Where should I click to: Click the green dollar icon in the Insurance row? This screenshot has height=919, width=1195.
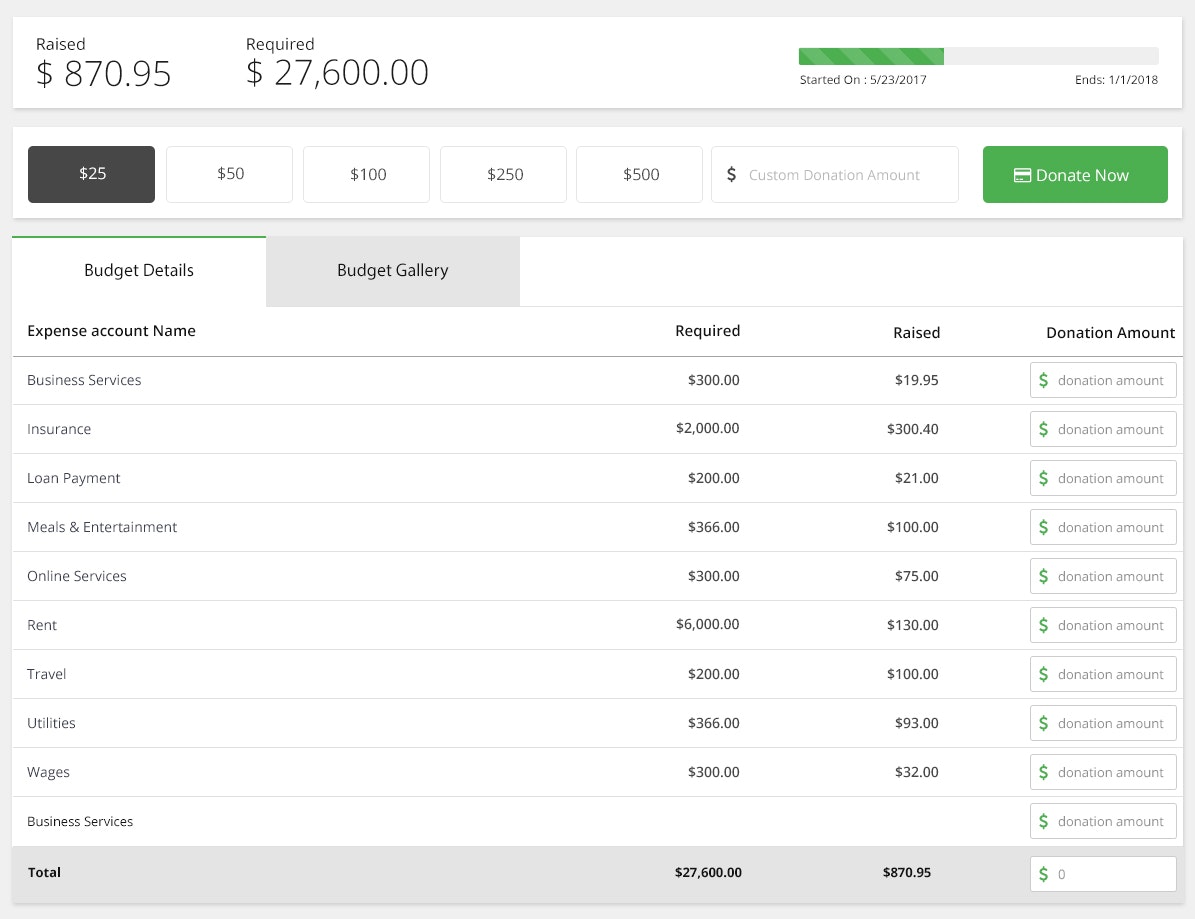coord(1043,429)
